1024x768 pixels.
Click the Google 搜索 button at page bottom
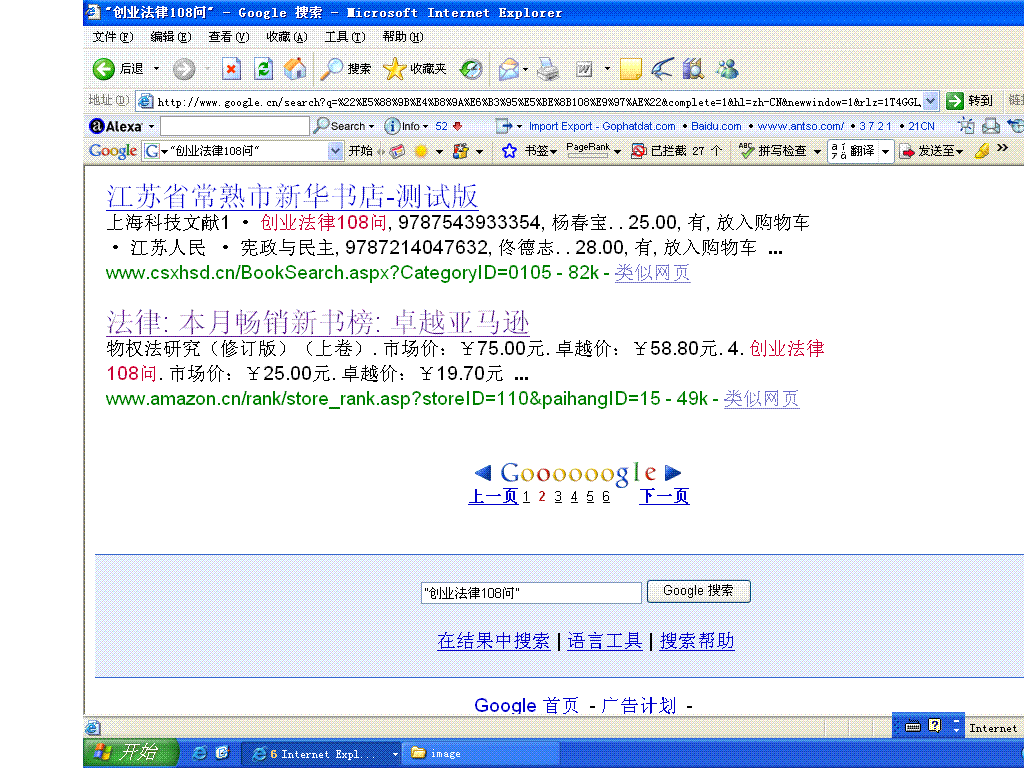[698, 591]
